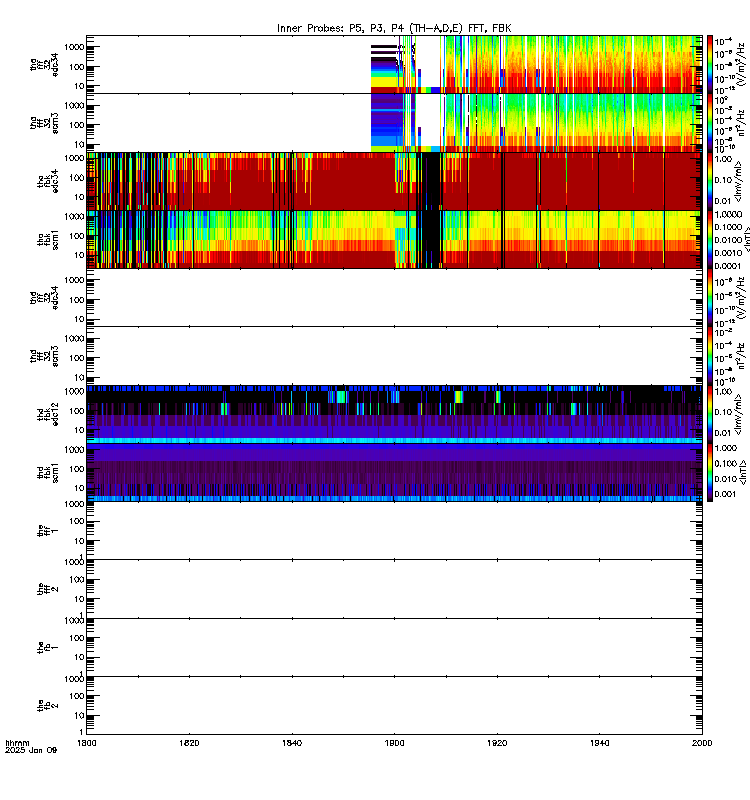Click the empty 'the fb 2' plot panel
The image size is (750, 800).
[394, 706]
